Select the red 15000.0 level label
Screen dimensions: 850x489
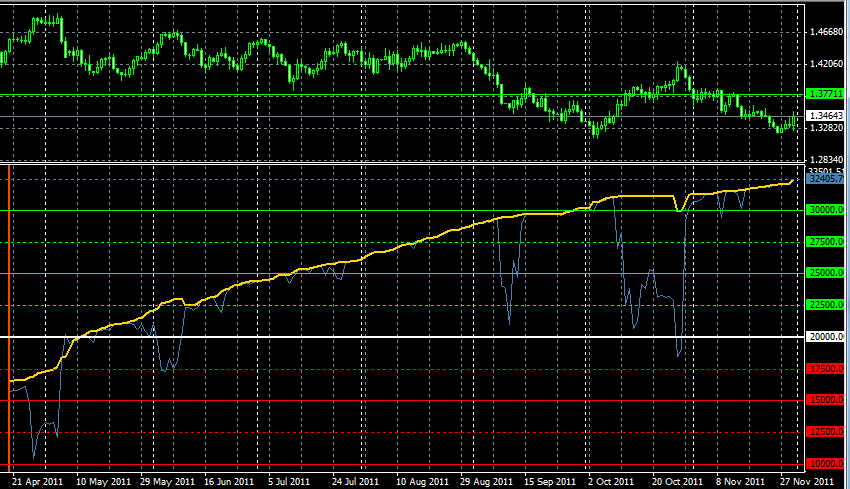tap(824, 401)
